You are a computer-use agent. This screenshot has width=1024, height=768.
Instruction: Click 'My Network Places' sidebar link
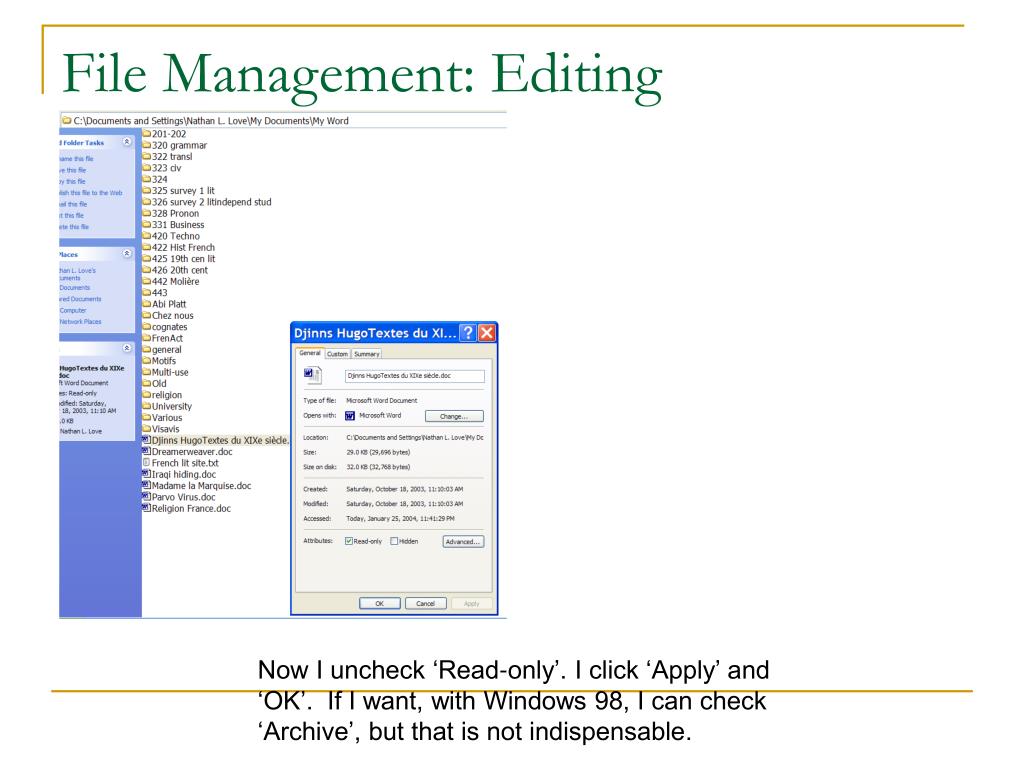point(80,321)
